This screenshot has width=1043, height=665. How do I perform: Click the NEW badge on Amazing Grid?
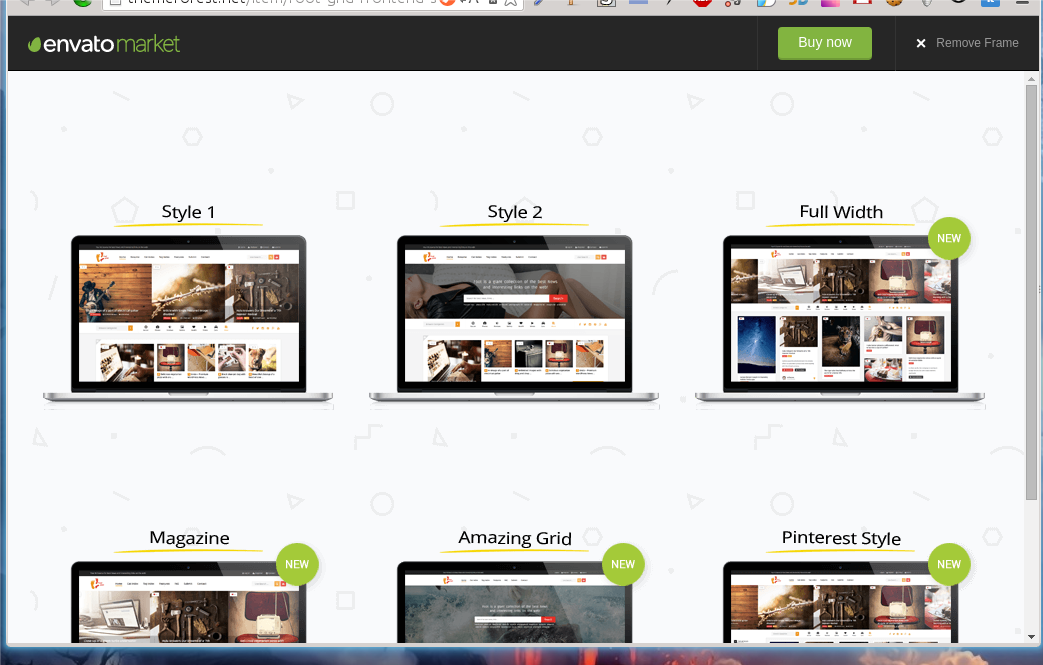[623, 564]
